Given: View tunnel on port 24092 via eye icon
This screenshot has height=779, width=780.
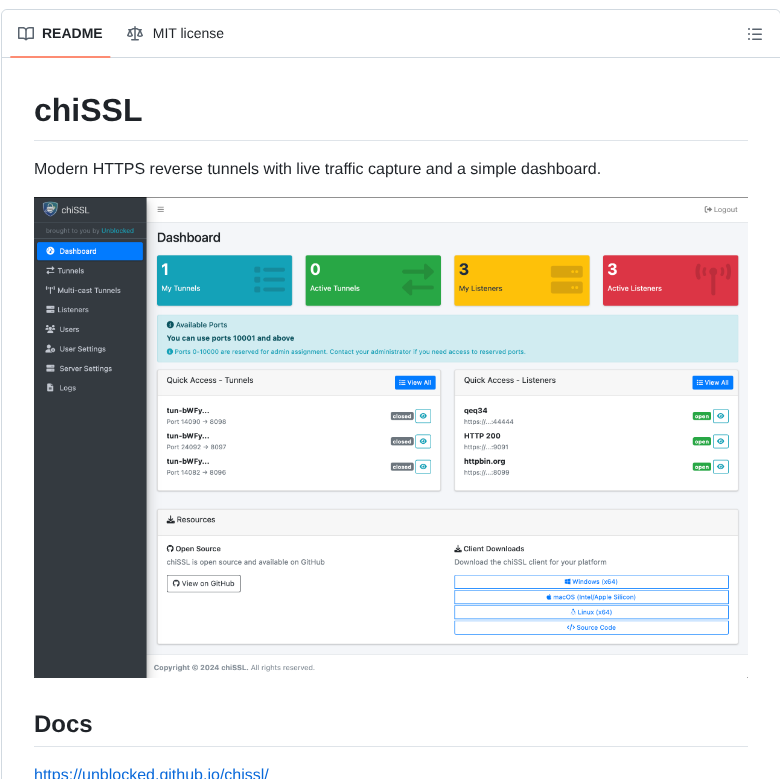Looking at the screenshot, I should pyautogui.click(x=423, y=441).
